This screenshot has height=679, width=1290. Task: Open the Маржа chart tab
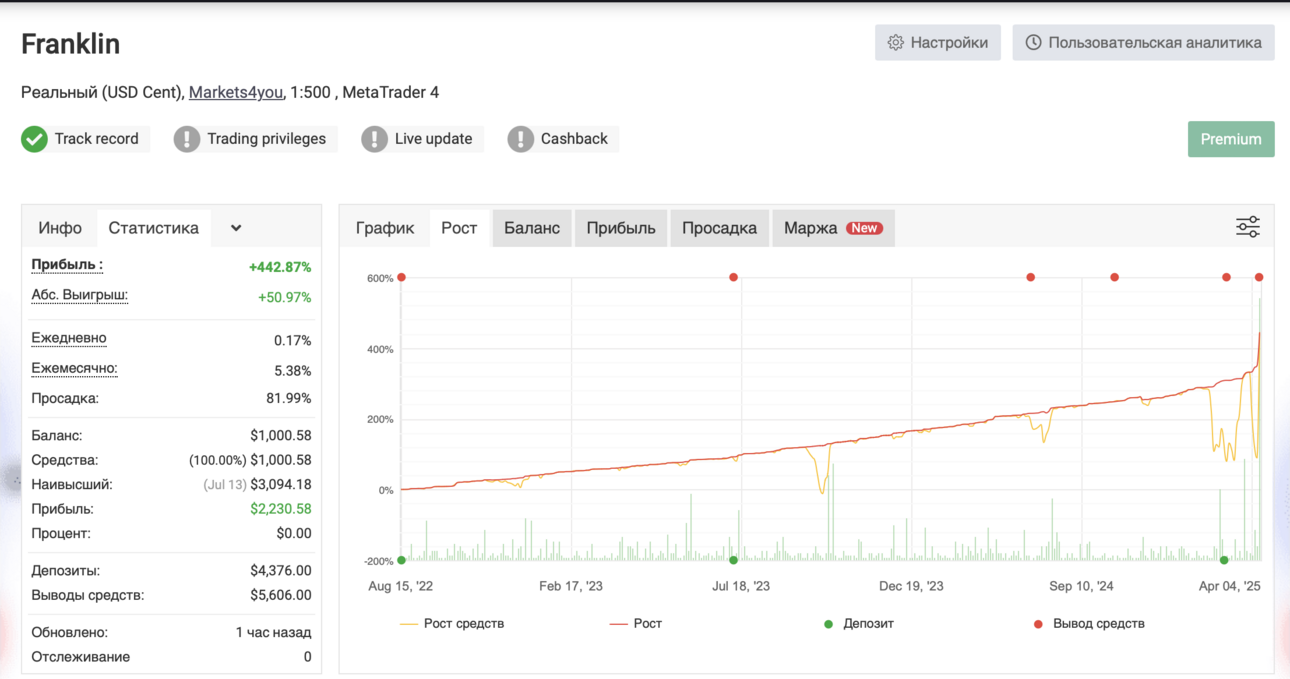[833, 228]
